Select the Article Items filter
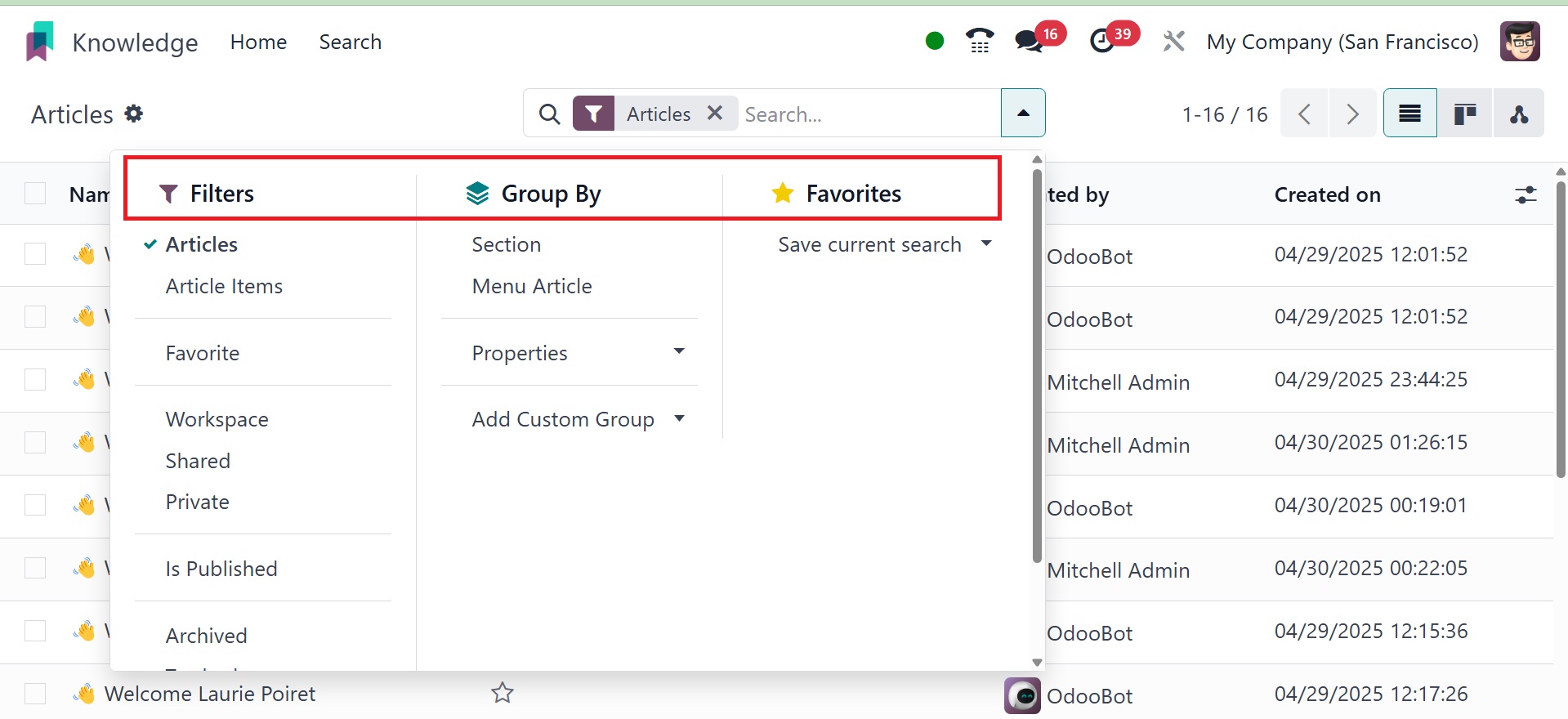 coord(224,286)
